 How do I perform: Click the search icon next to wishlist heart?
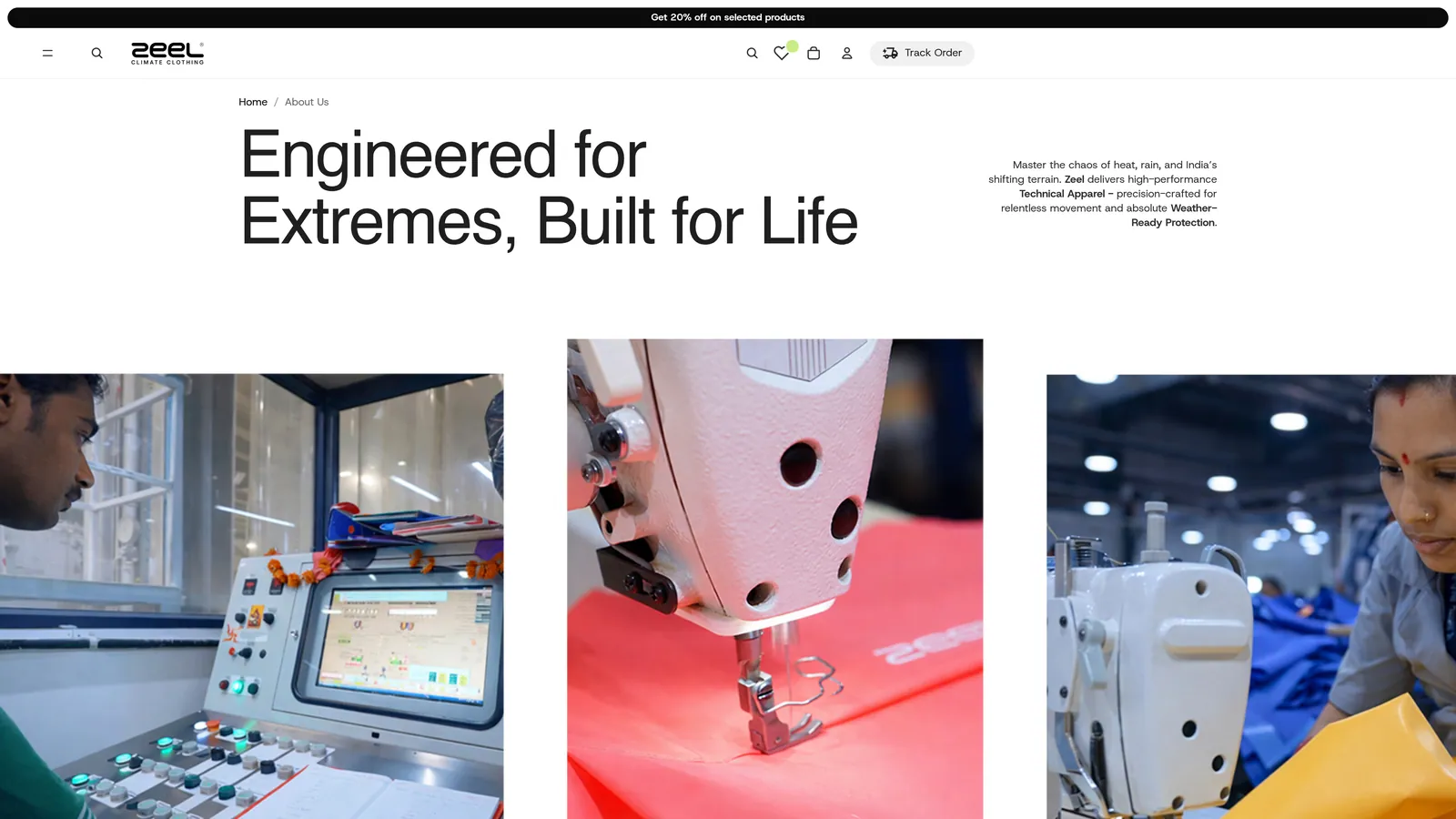(x=752, y=53)
